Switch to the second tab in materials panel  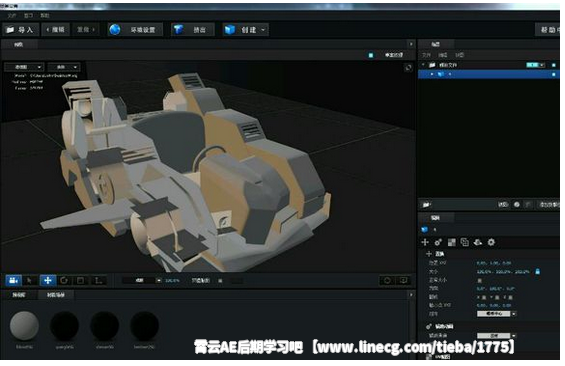(x=55, y=295)
